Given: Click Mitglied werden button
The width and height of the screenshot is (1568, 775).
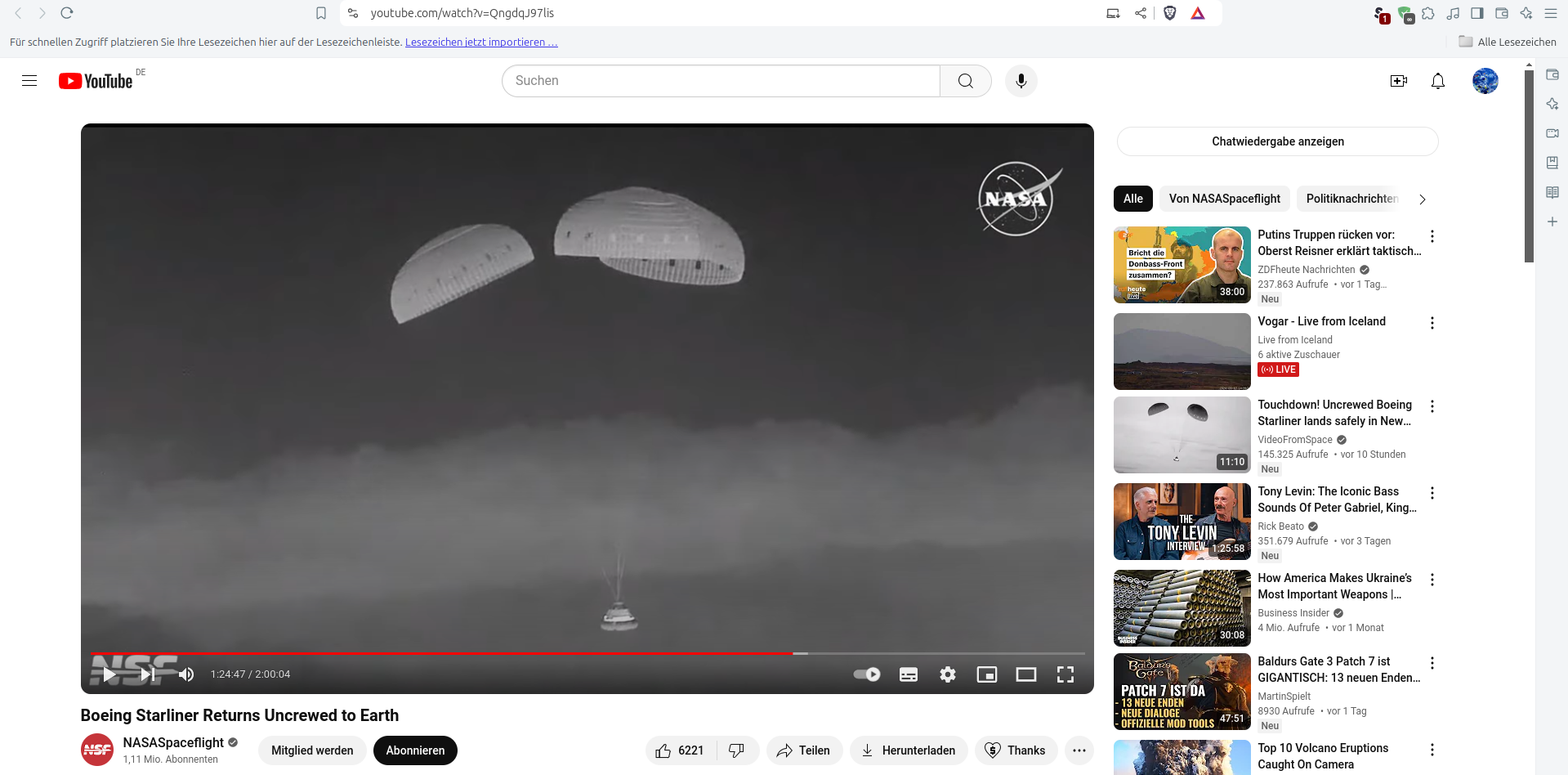Looking at the screenshot, I should 312,750.
